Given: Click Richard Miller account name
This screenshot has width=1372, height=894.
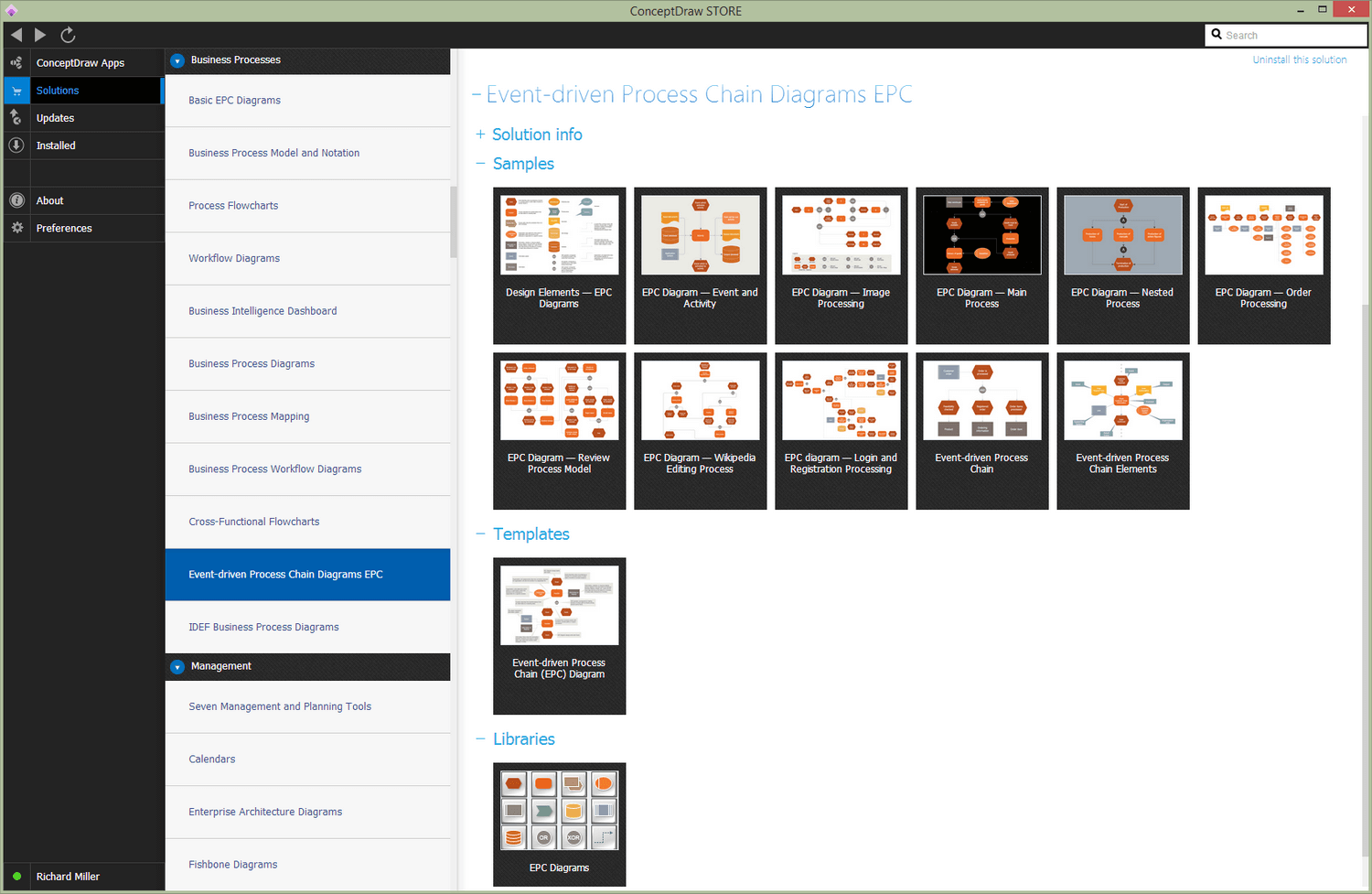Looking at the screenshot, I should [x=68, y=877].
